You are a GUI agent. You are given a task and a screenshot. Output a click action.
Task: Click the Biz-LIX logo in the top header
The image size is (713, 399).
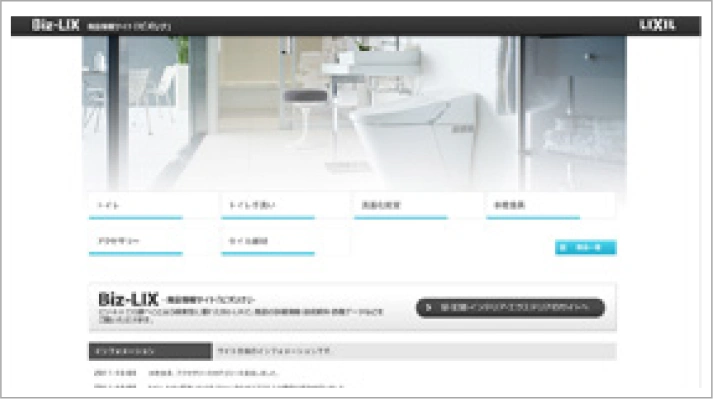click(x=55, y=25)
